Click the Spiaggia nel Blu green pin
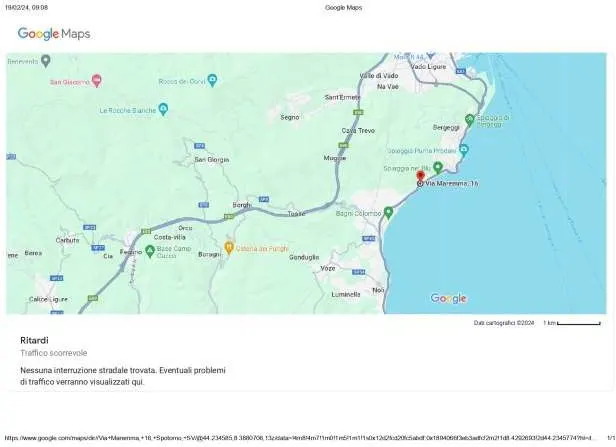 pos(438,168)
